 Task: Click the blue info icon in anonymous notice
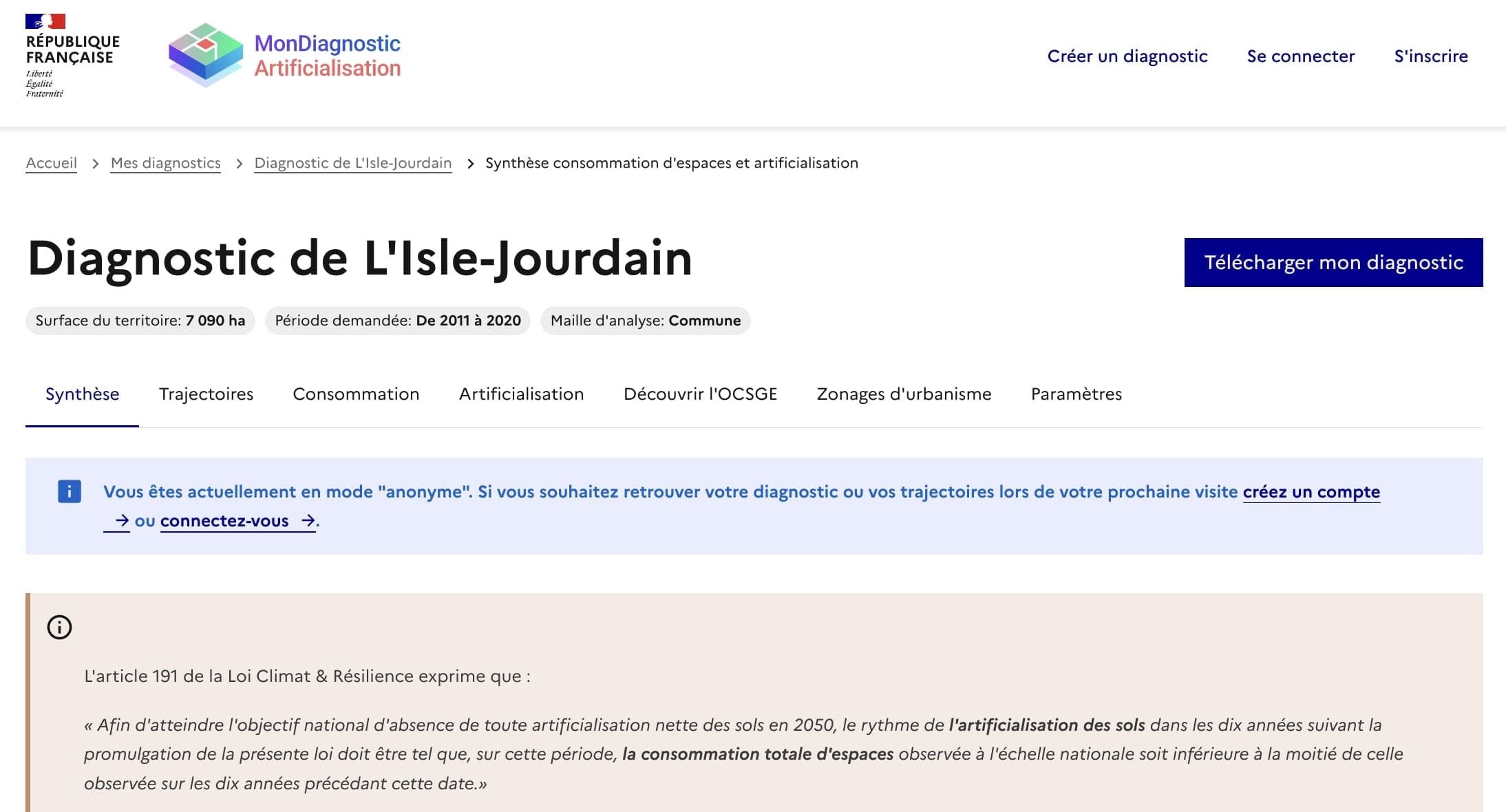tap(70, 491)
